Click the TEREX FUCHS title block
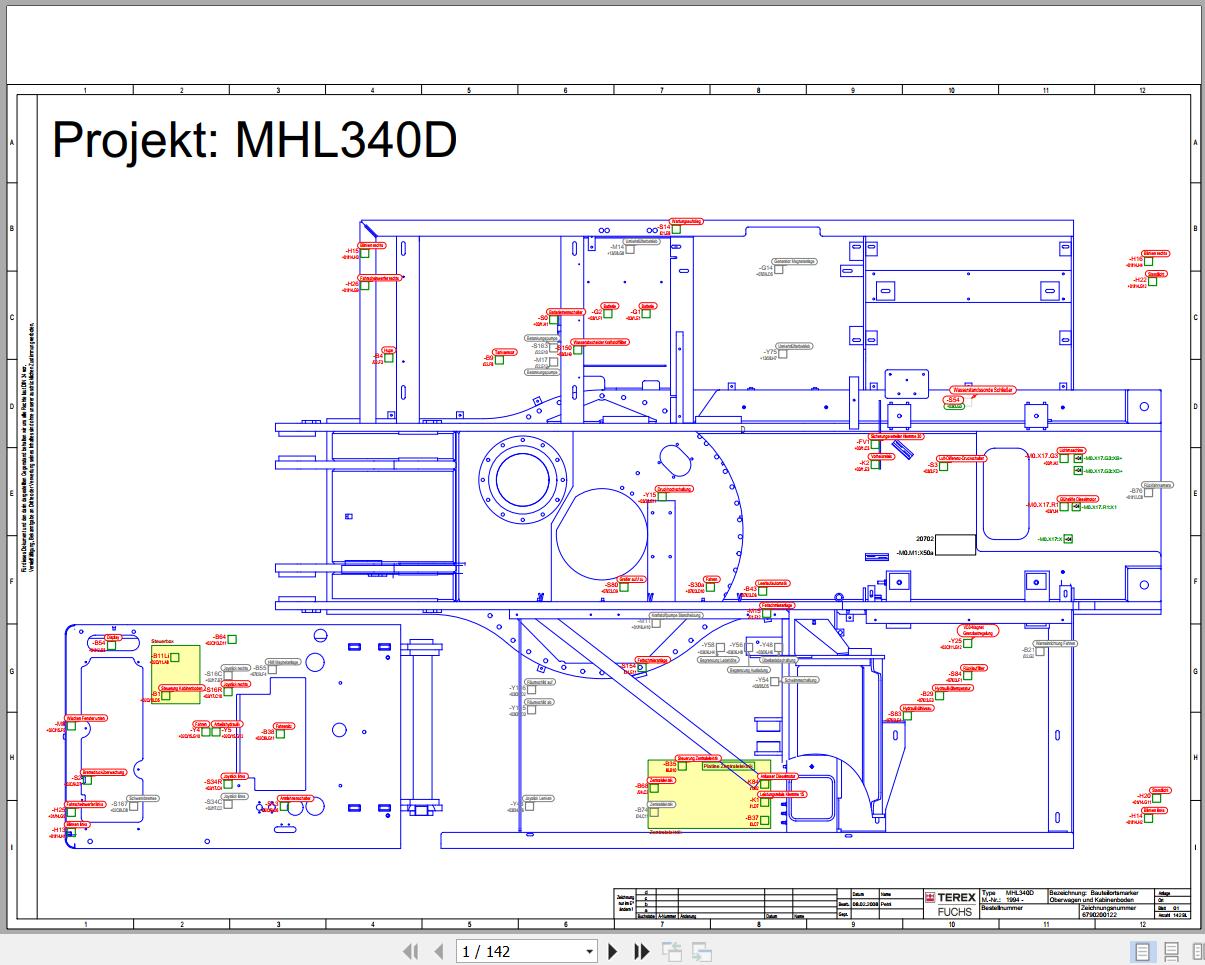This screenshot has width=1205, height=965. [x=950, y=903]
